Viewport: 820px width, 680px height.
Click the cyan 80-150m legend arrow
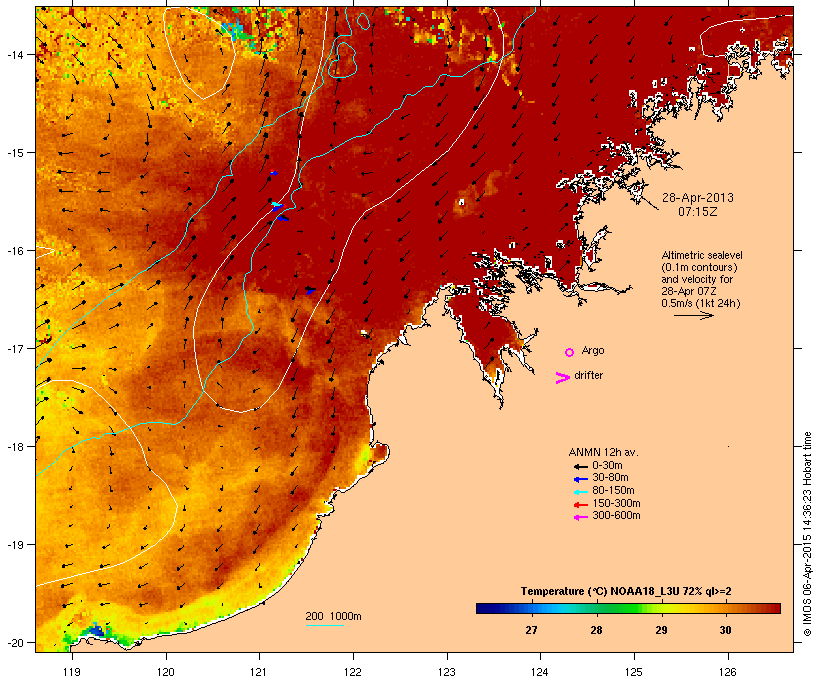tap(580, 492)
